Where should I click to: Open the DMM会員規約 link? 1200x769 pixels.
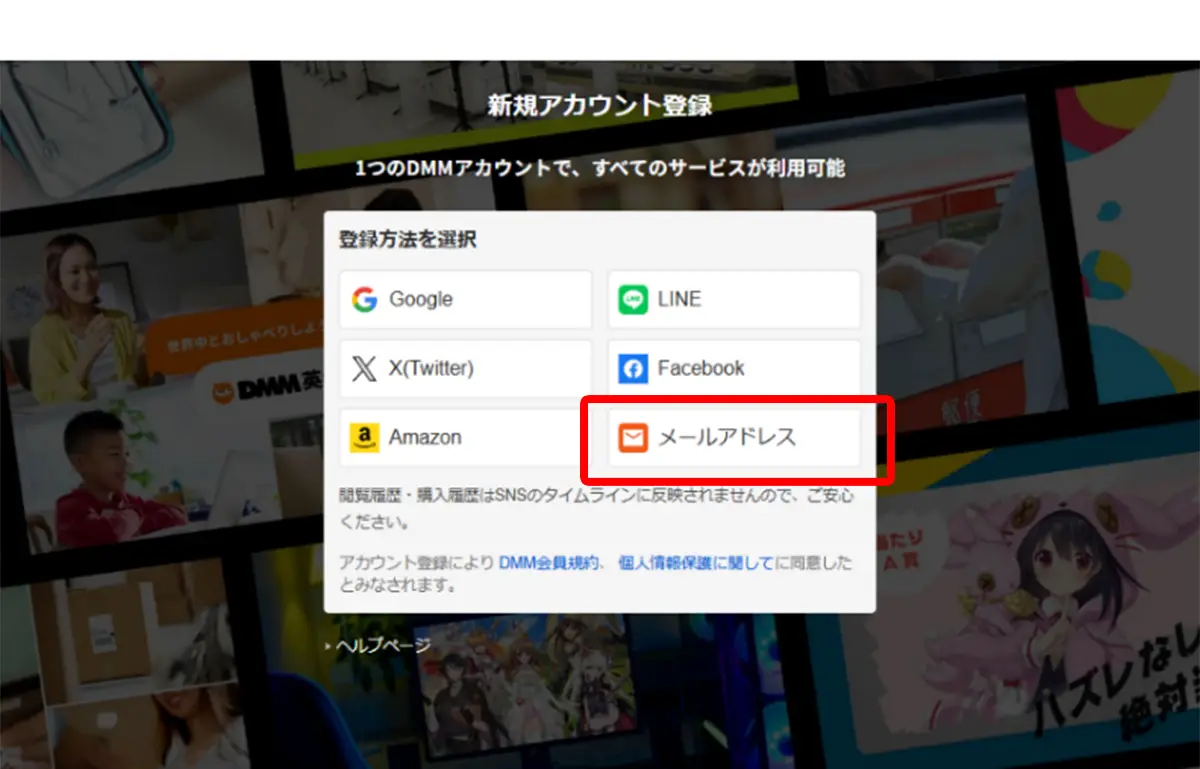coord(549,564)
